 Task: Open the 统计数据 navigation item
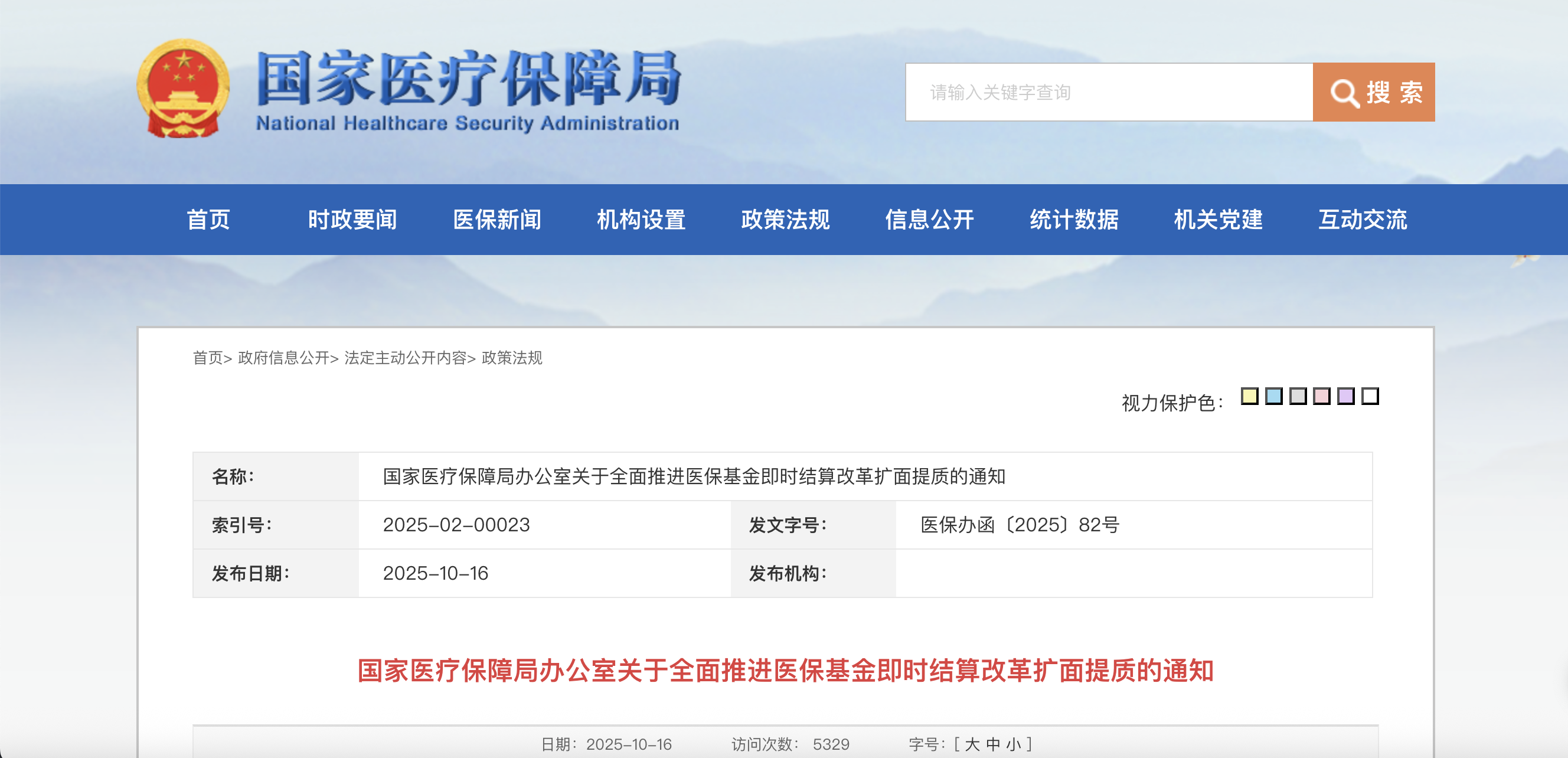[1074, 220]
